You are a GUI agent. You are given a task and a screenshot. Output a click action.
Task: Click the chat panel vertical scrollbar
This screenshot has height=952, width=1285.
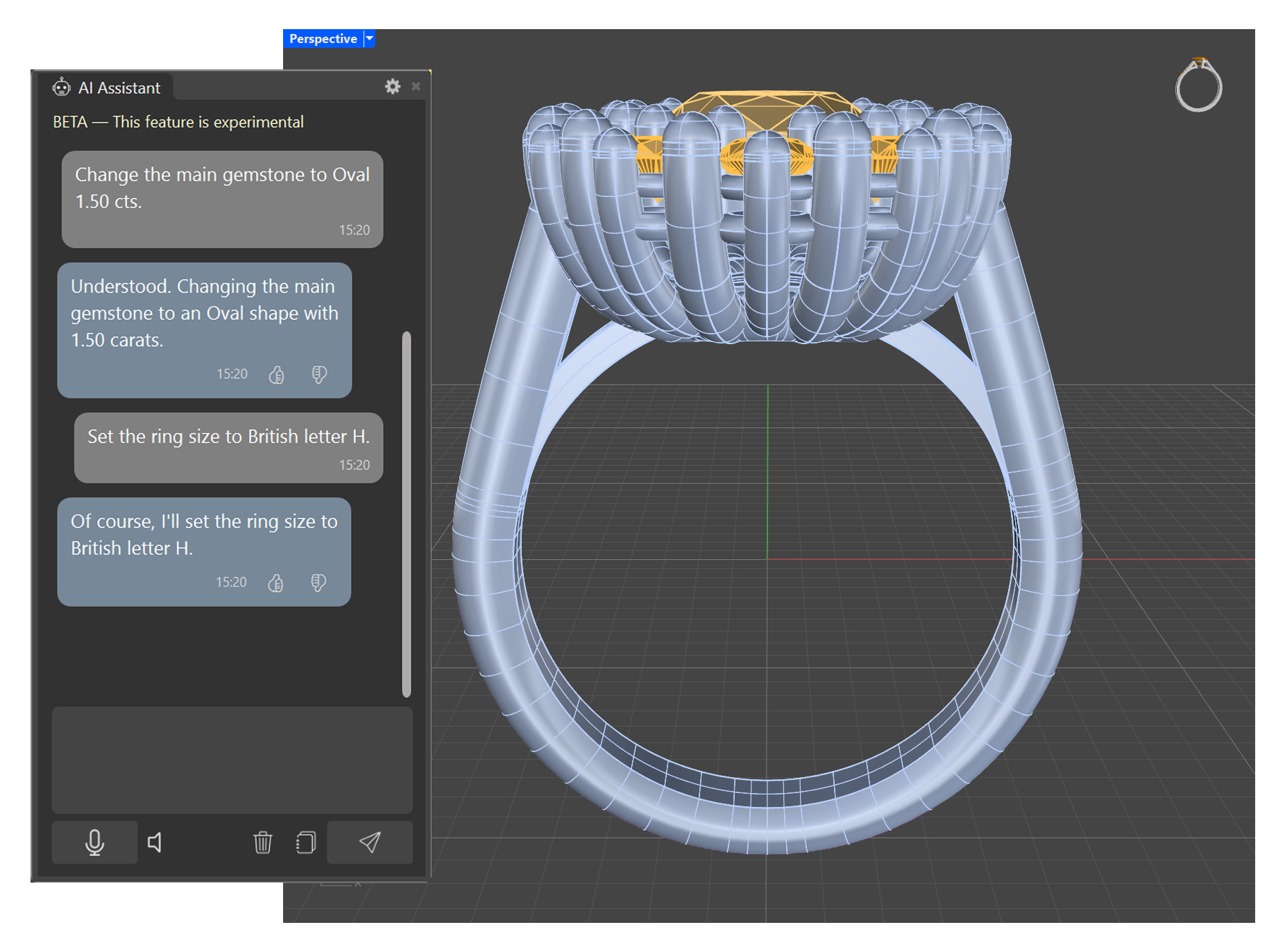coord(407,513)
